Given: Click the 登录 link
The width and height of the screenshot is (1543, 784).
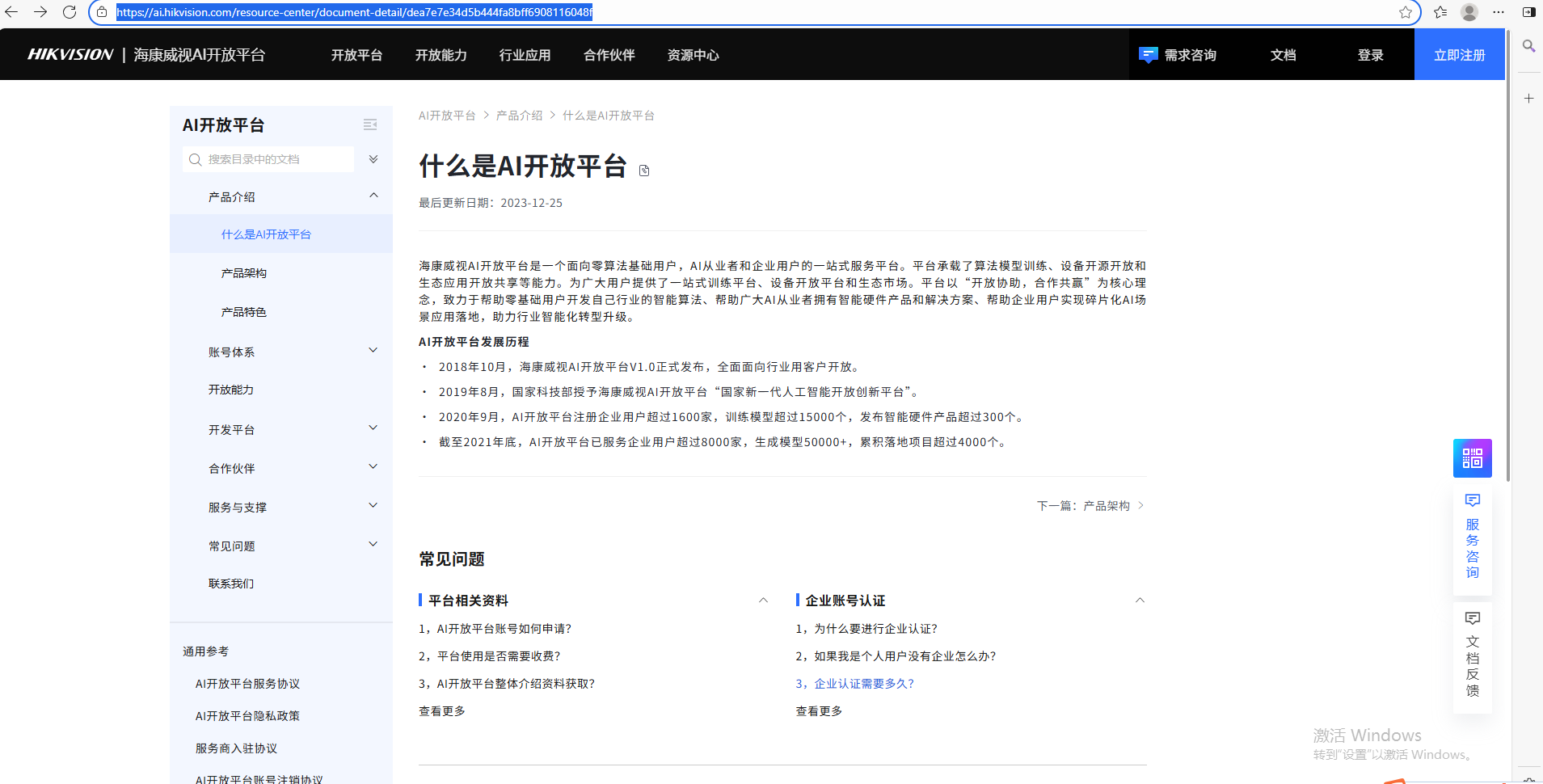Looking at the screenshot, I should [x=1370, y=55].
